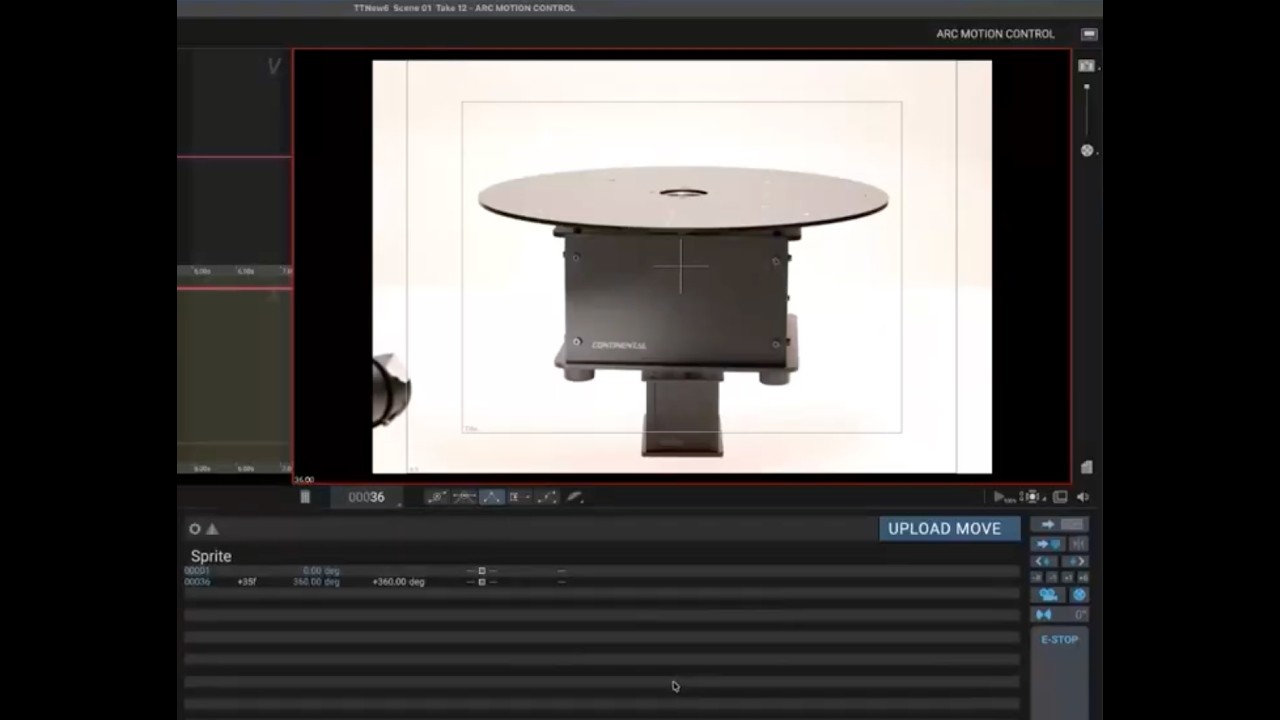Click the V label in the left graph panel
The image size is (1280, 720).
(273, 67)
